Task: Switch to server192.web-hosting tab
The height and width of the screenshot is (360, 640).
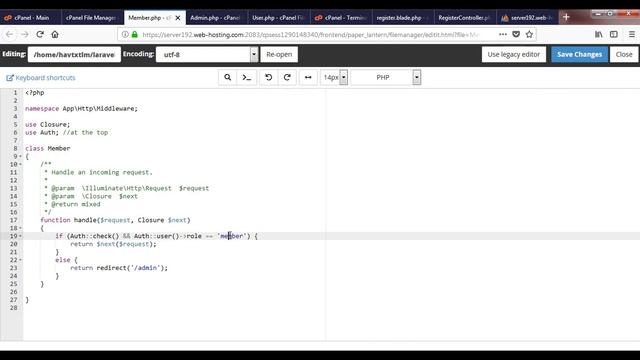Action: (527, 18)
